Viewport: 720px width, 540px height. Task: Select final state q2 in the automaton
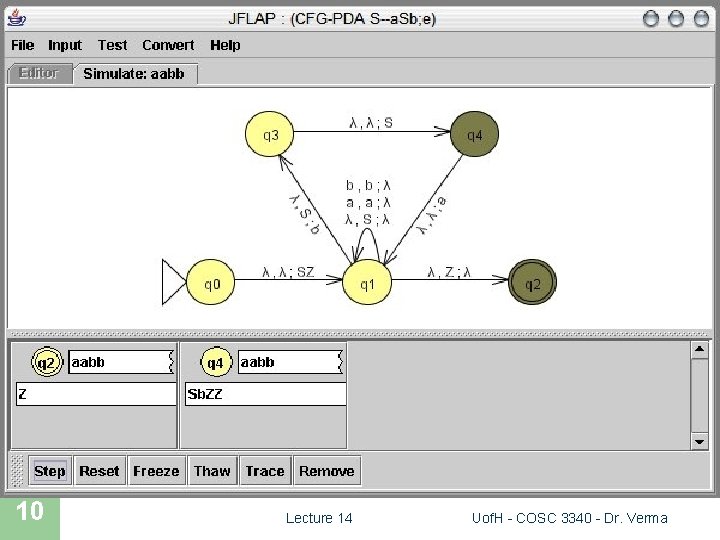pyautogui.click(x=532, y=282)
